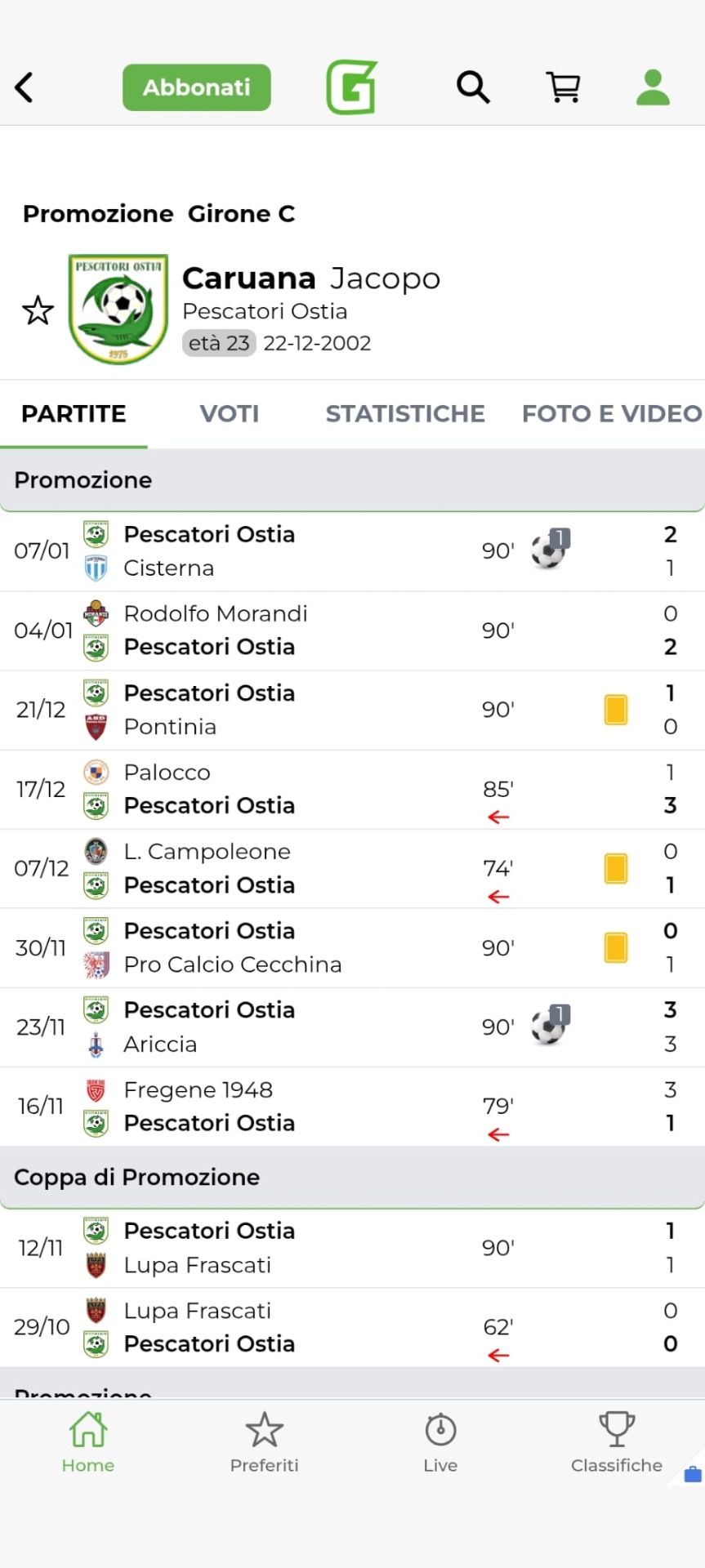Tap the back arrow icon
The height and width of the screenshot is (1568, 705).
point(25,87)
